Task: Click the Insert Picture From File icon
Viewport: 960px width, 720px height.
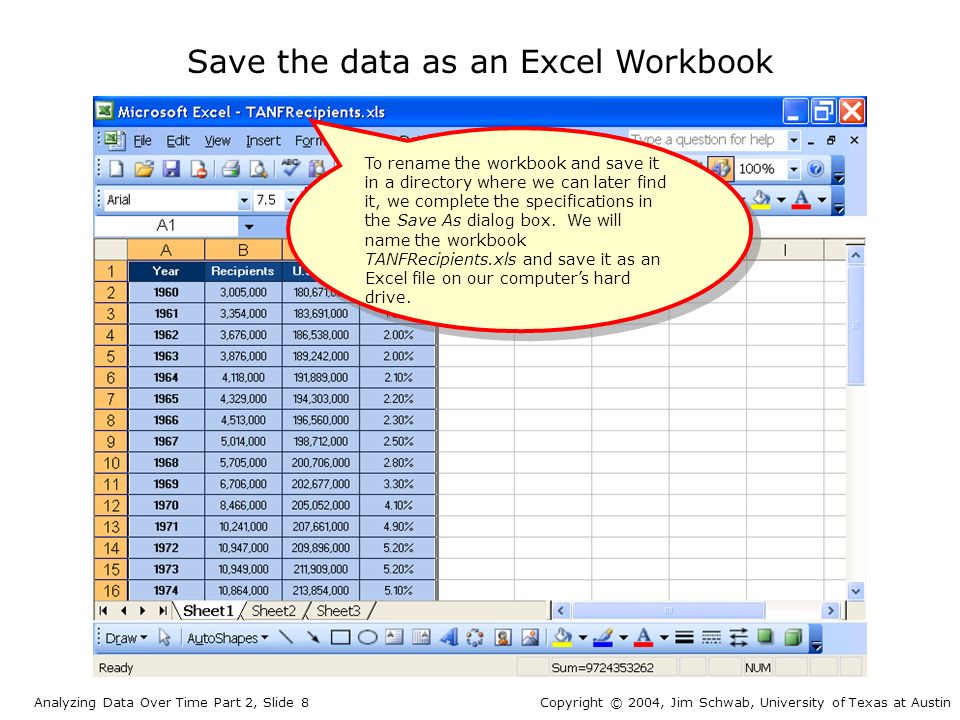Action: (530, 638)
